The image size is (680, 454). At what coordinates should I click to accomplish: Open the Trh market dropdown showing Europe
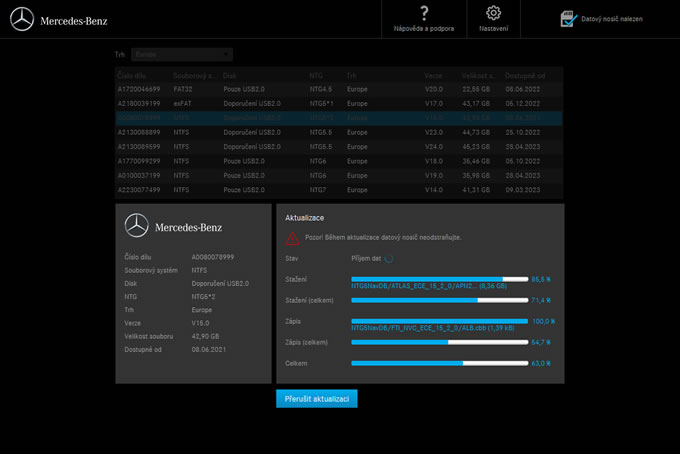pos(182,55)
